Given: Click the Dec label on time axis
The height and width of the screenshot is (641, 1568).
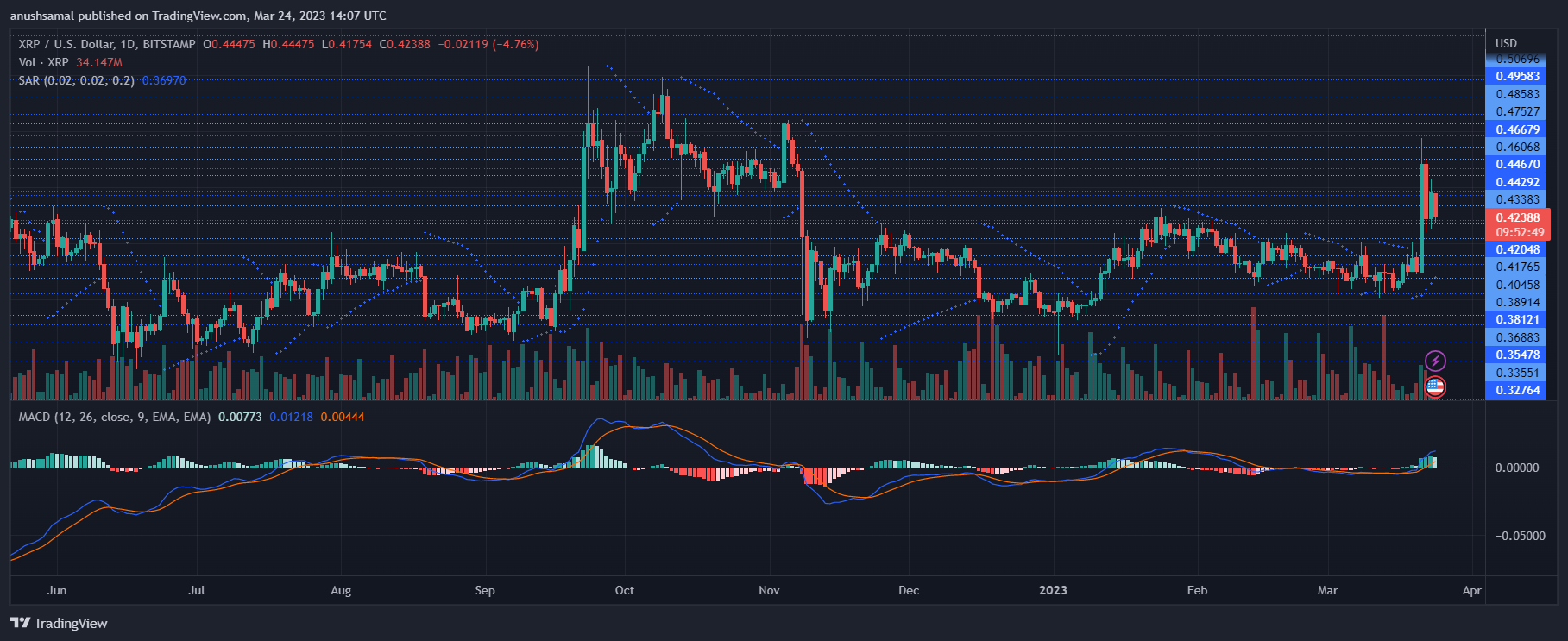Looking at the screenshot, I should (x=909, y=590).
